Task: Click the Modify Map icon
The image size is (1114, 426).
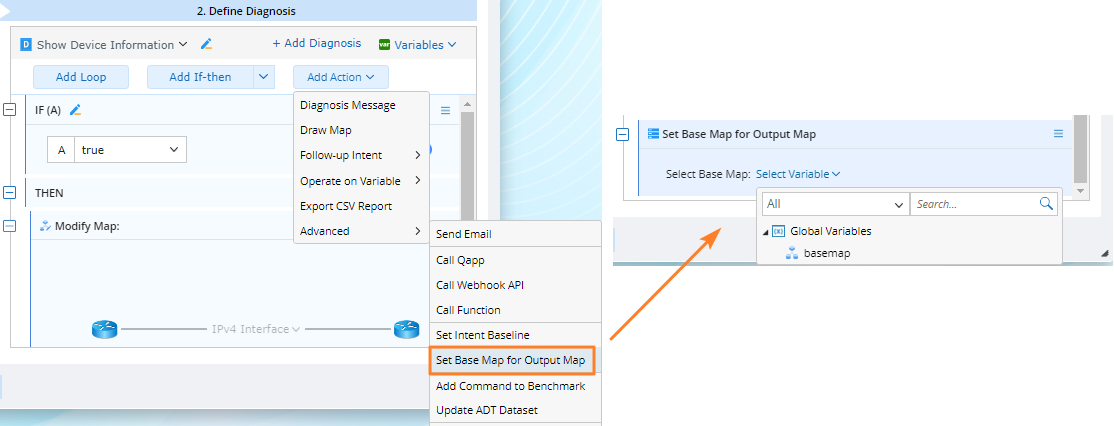Action: [45, 226]
